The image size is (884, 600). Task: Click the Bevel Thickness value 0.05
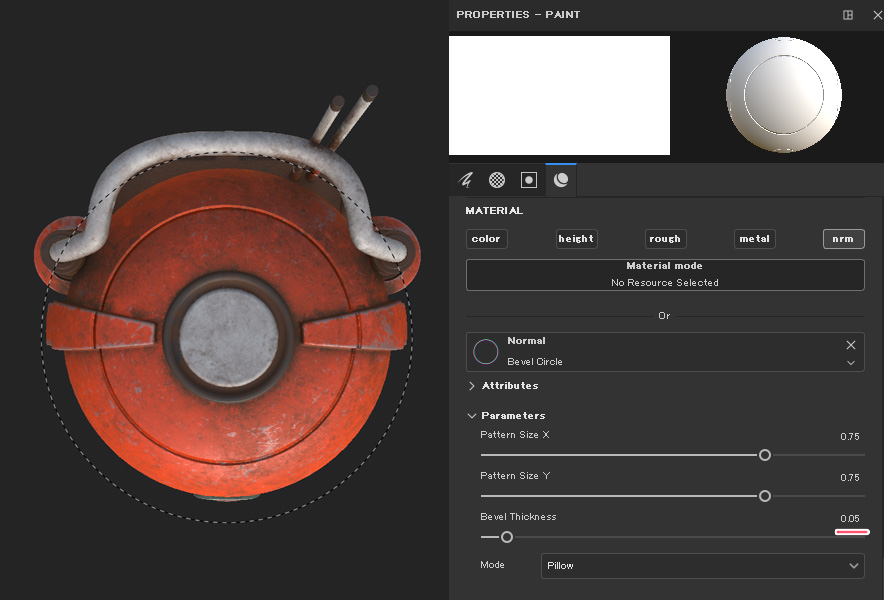coord(849,519)
